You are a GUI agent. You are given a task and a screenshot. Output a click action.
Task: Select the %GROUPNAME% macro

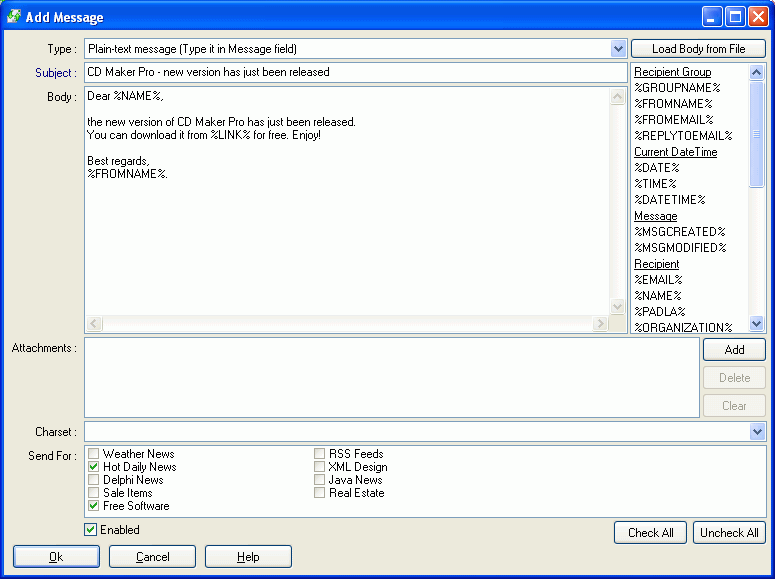(677, 88)
